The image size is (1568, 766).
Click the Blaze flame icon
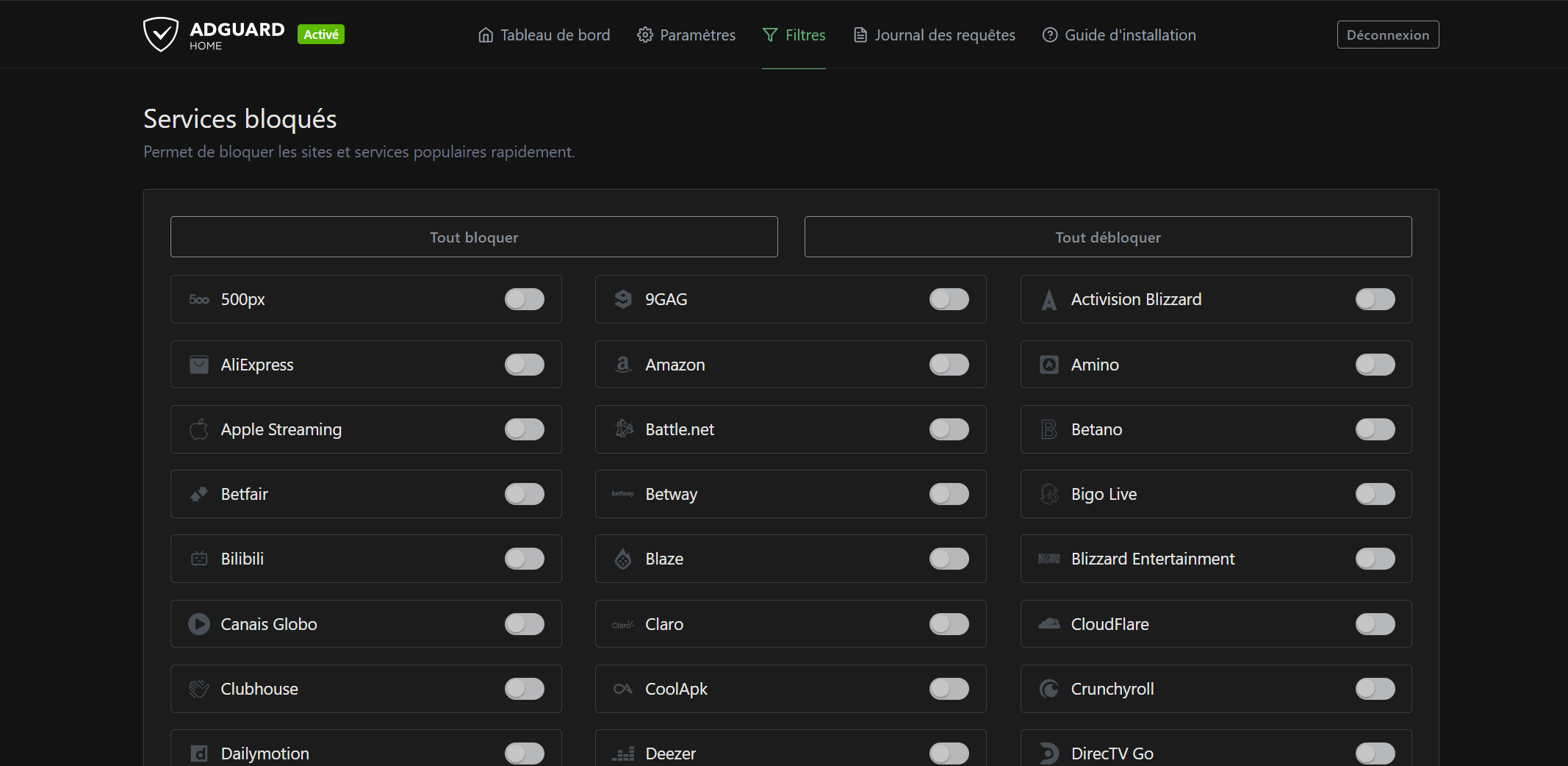tap(623, 559)
